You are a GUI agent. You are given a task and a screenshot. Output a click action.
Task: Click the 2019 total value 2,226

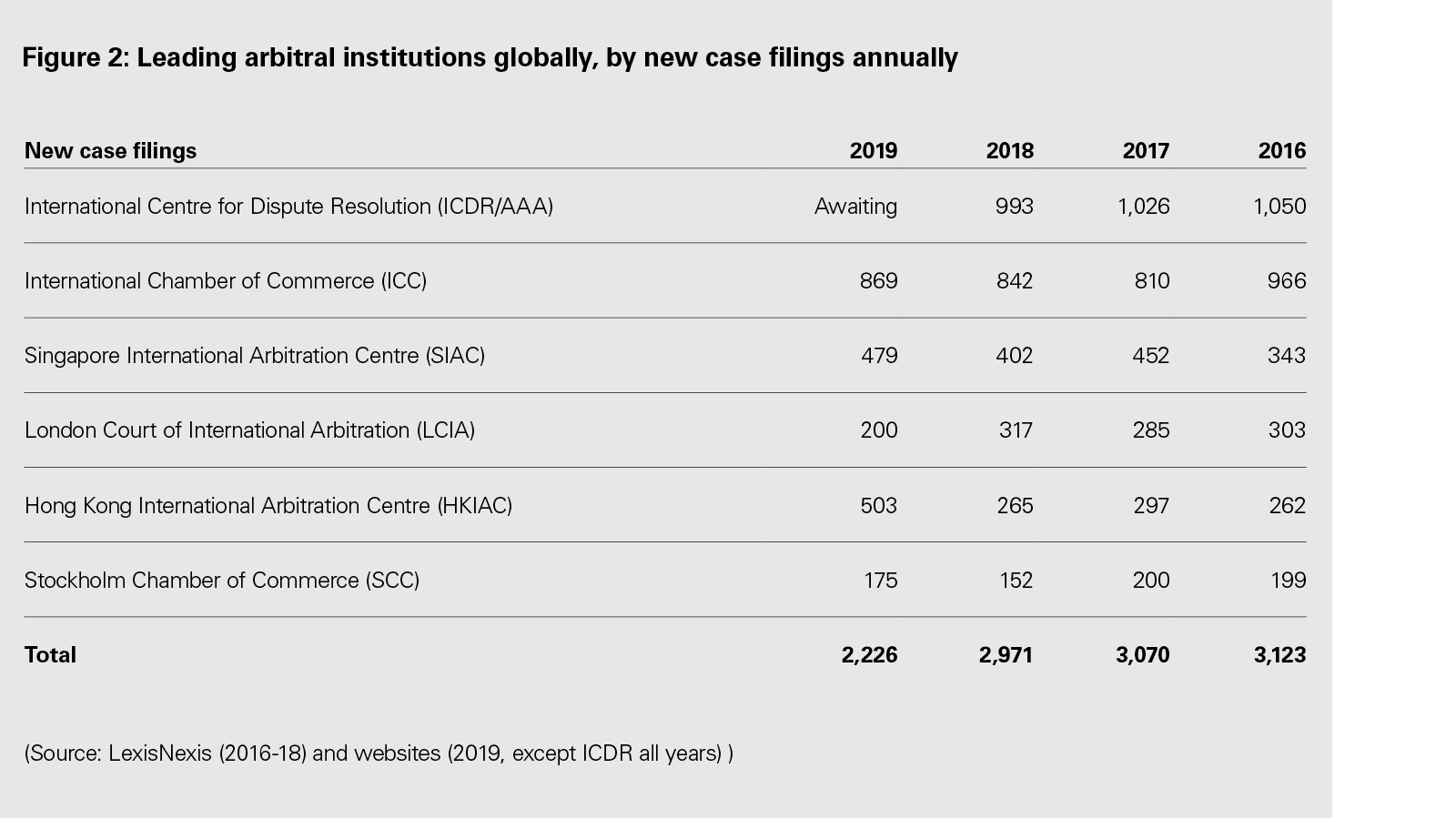coord(869,655)
